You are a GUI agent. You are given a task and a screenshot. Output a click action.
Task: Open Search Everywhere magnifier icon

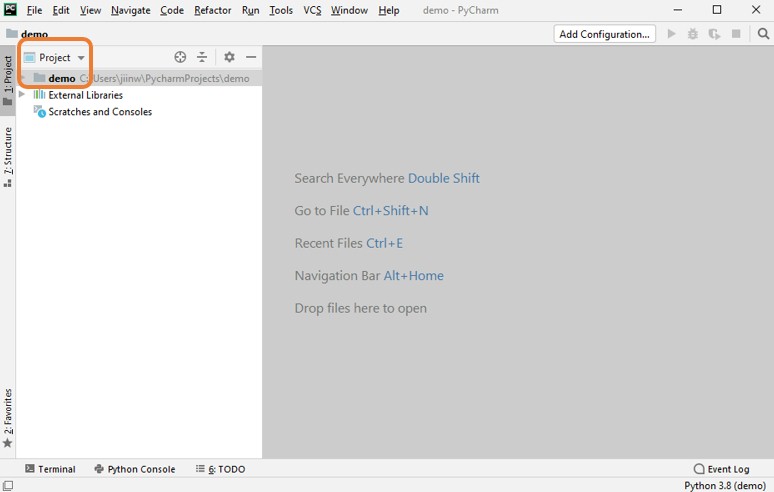(x=763, y=34)
